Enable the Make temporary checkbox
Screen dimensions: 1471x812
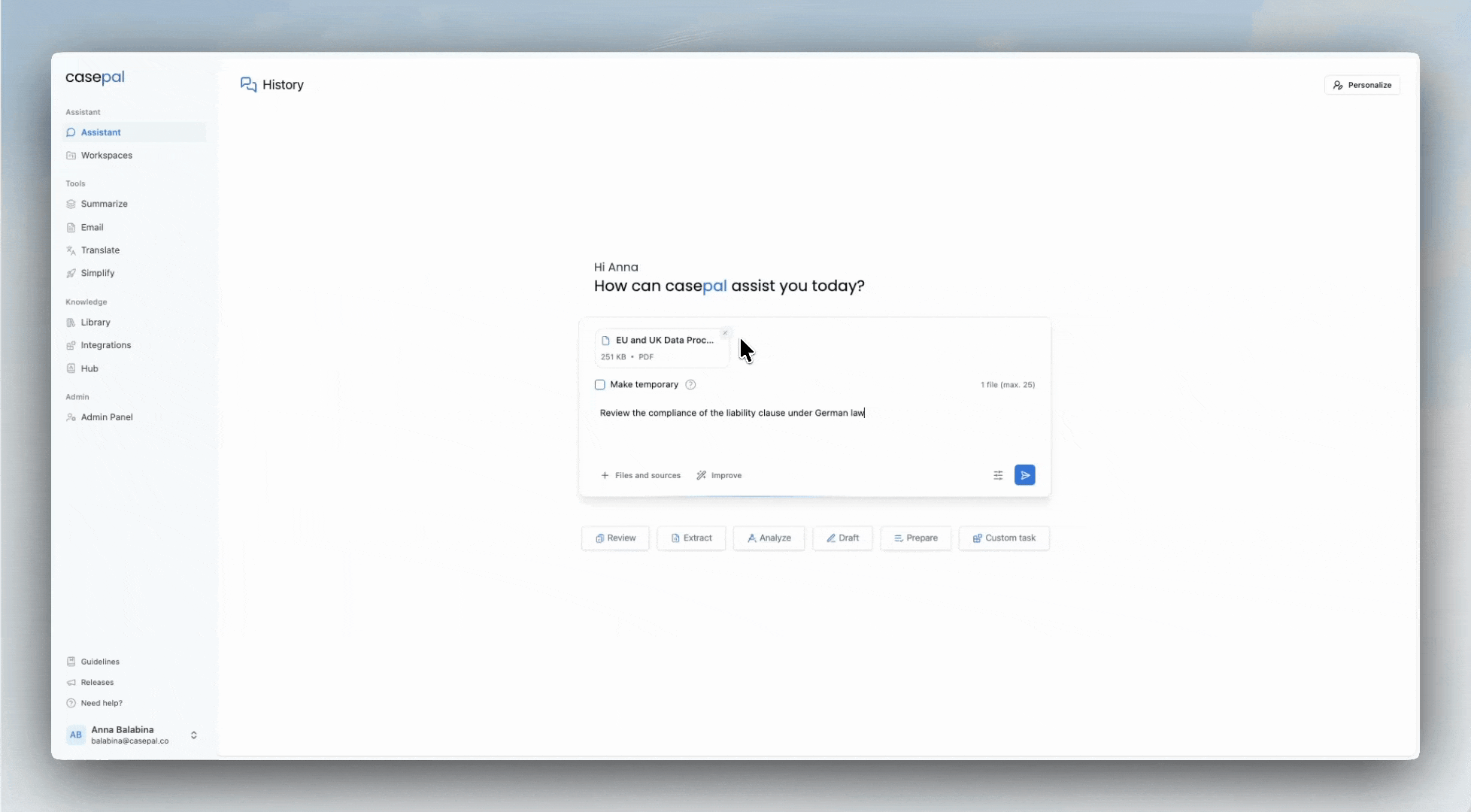click(x=600, y=385)
